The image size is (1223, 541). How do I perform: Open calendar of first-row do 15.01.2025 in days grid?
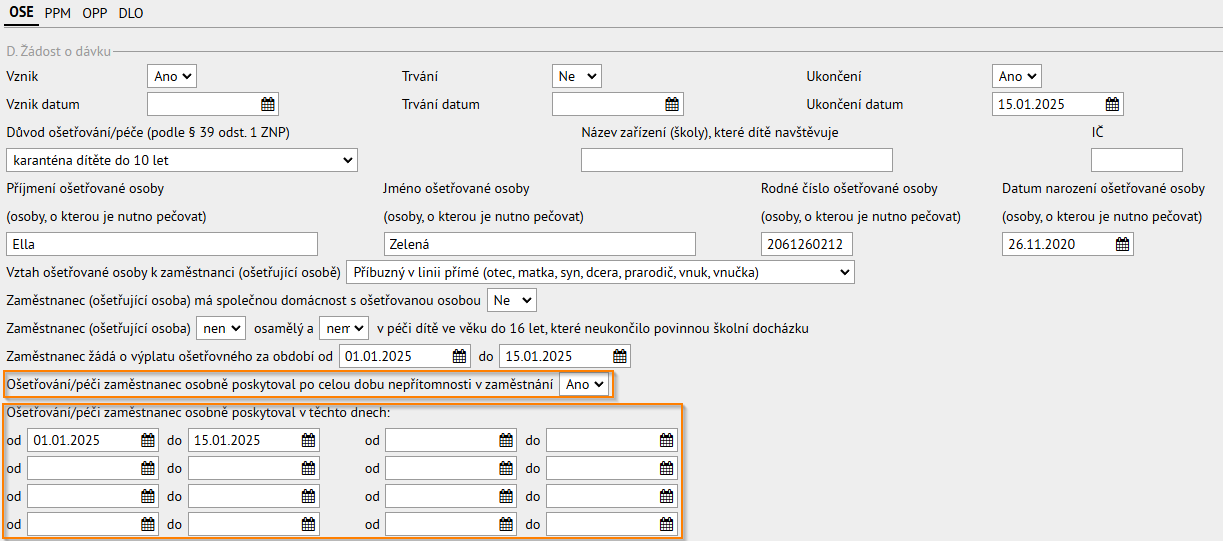tap(309, 440)
